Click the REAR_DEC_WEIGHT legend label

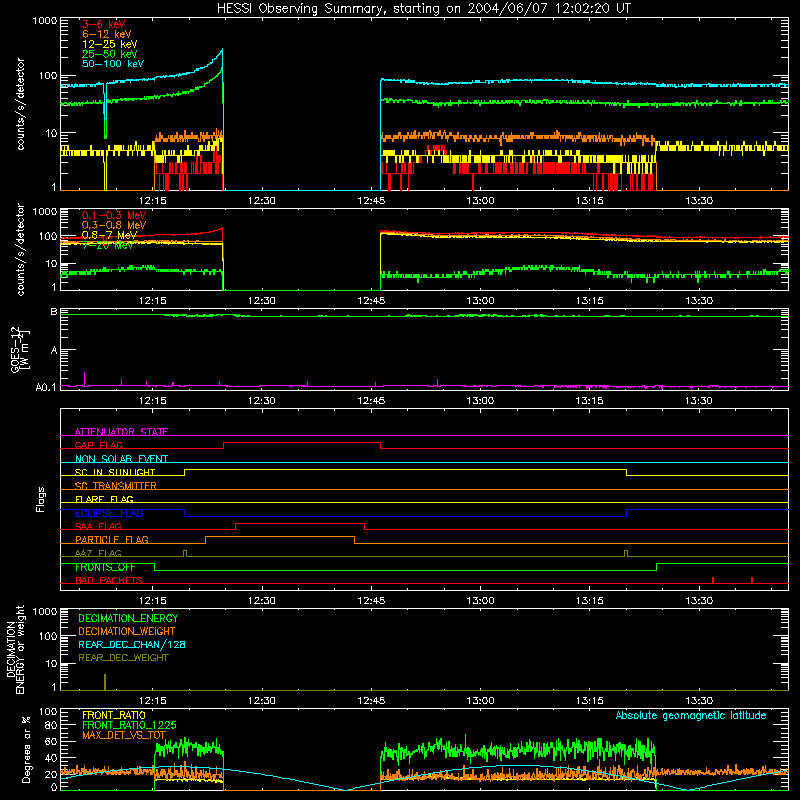point(123,658)
